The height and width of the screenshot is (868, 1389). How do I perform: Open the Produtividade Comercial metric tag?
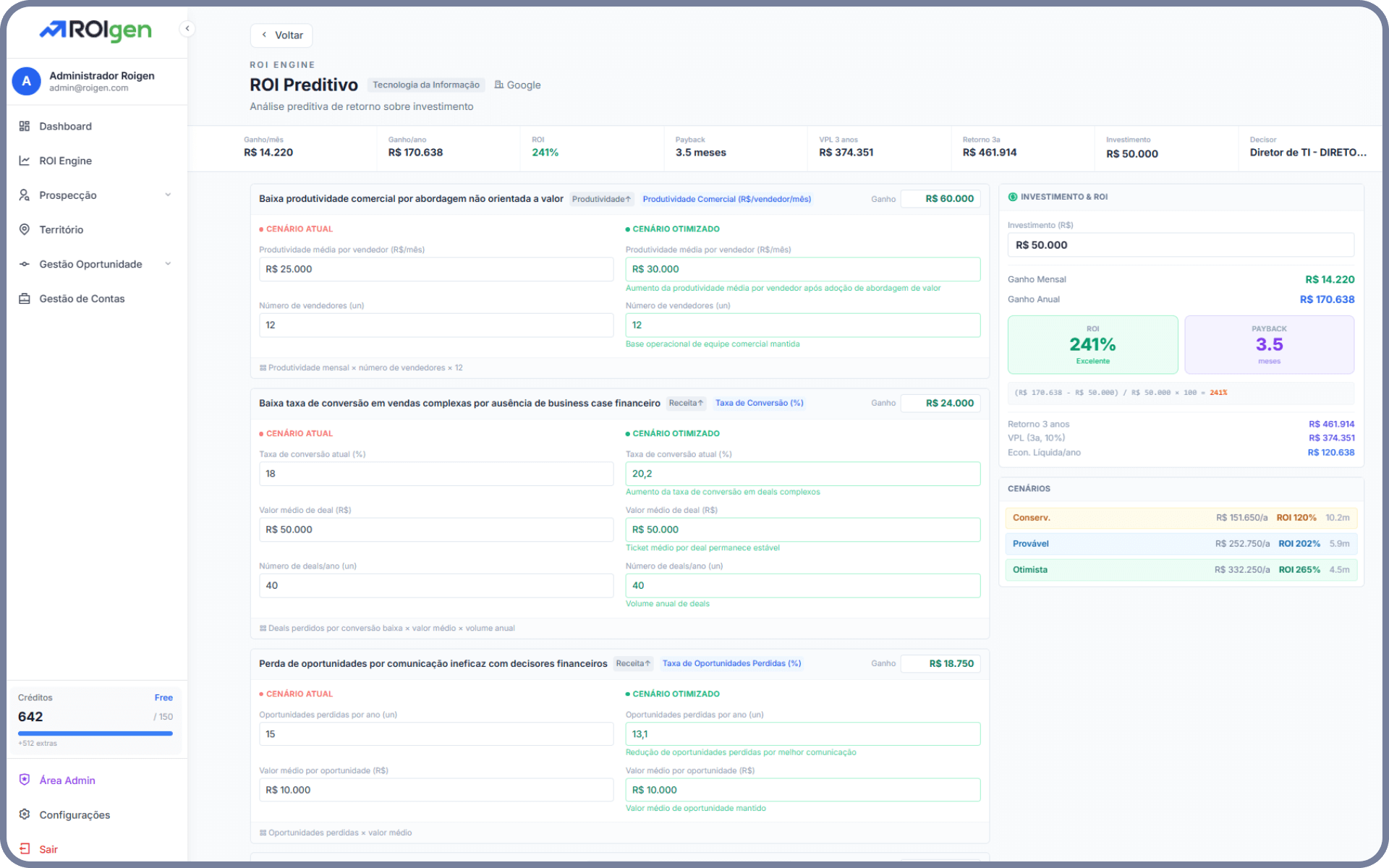tap(726, 199)
